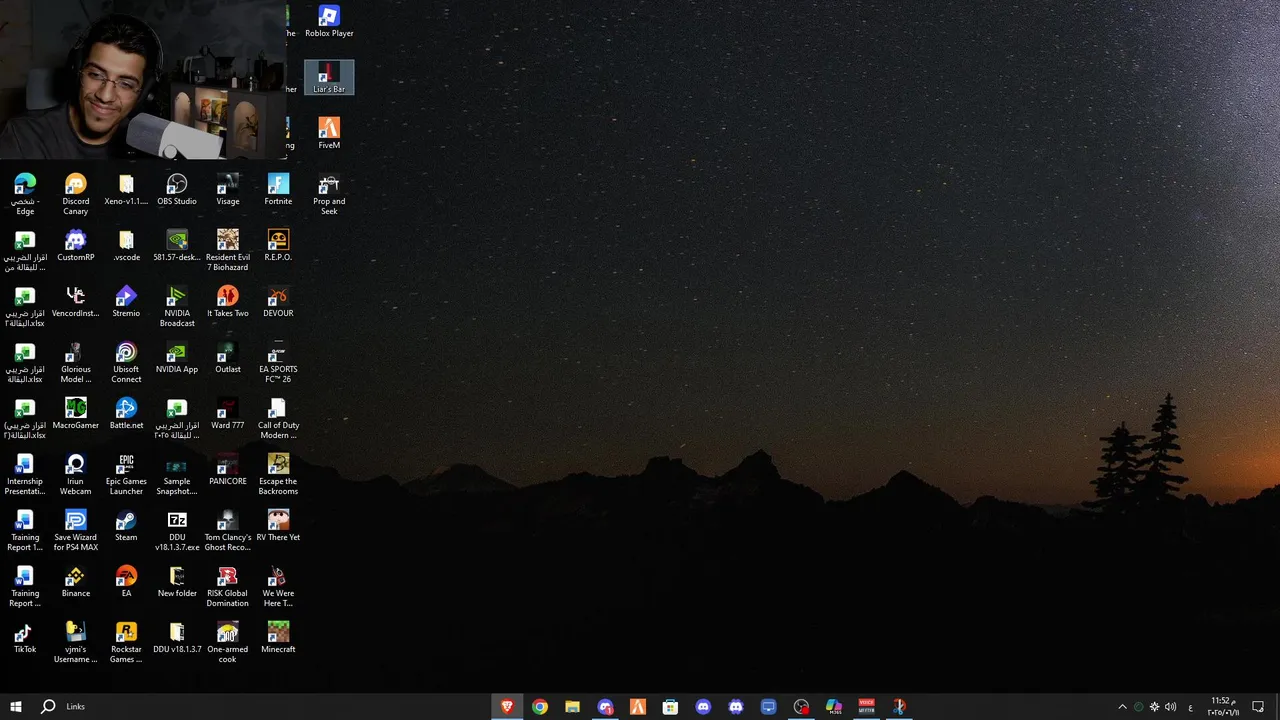Select the One-armed cook shortcut

click(x=228, y=642)
